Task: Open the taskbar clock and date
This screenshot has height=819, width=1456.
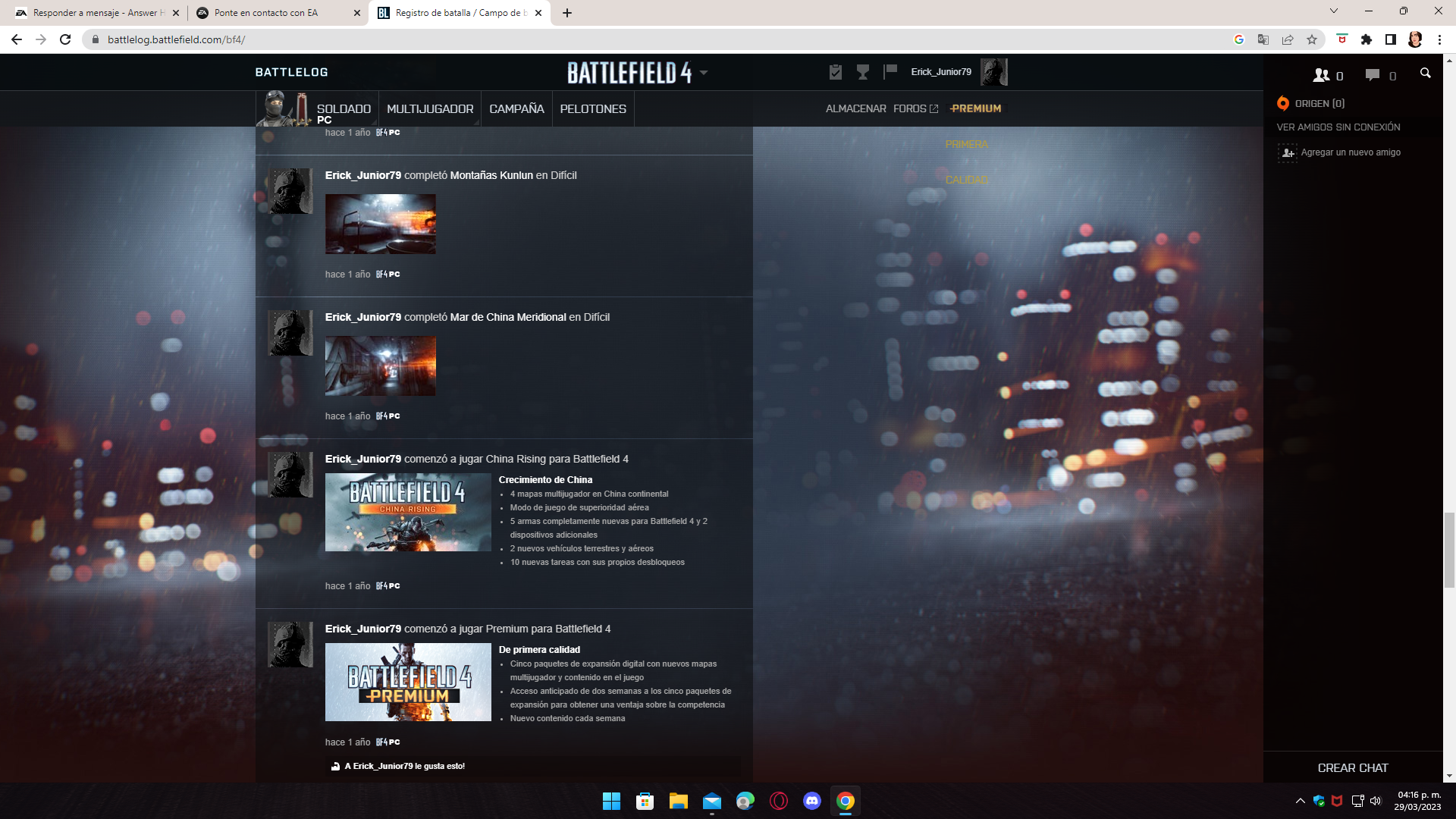Action: pos(1418,801)
